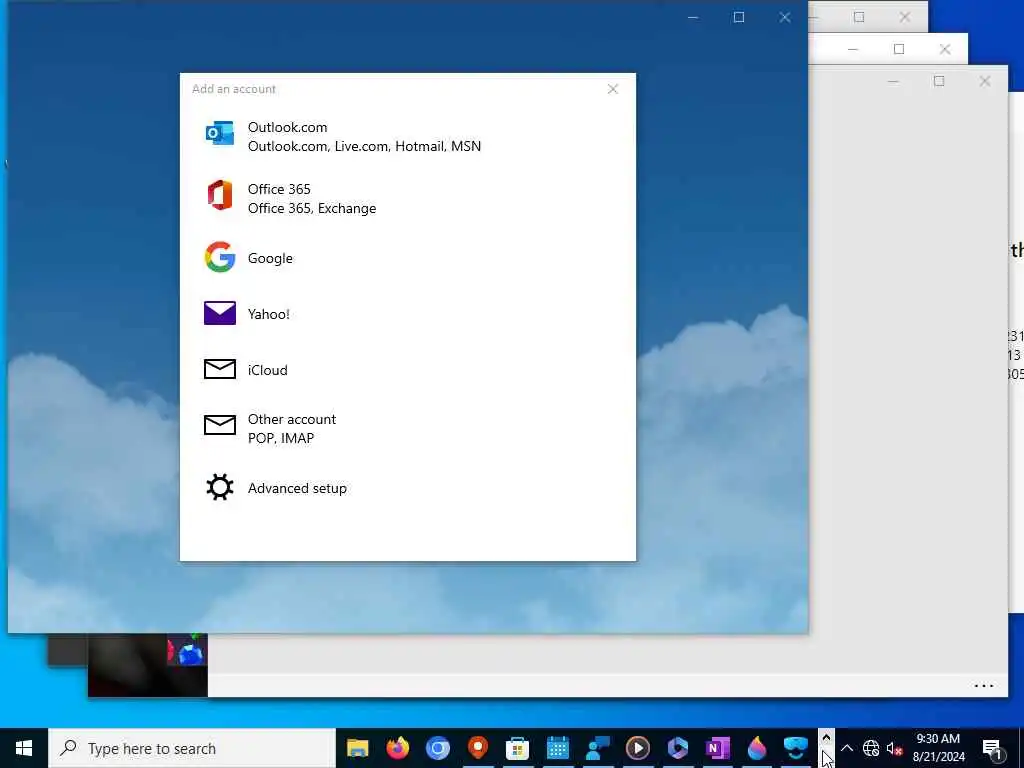Open Mixed Reality Portal taskbar icon

[x=796, y=748]
